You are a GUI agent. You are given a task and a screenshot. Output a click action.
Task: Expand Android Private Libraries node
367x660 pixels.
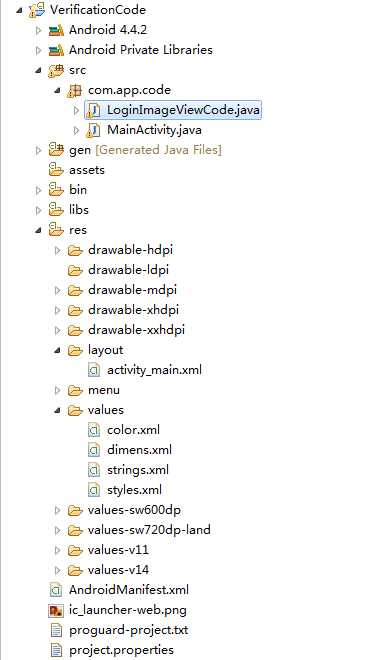[x=39, y=50]
